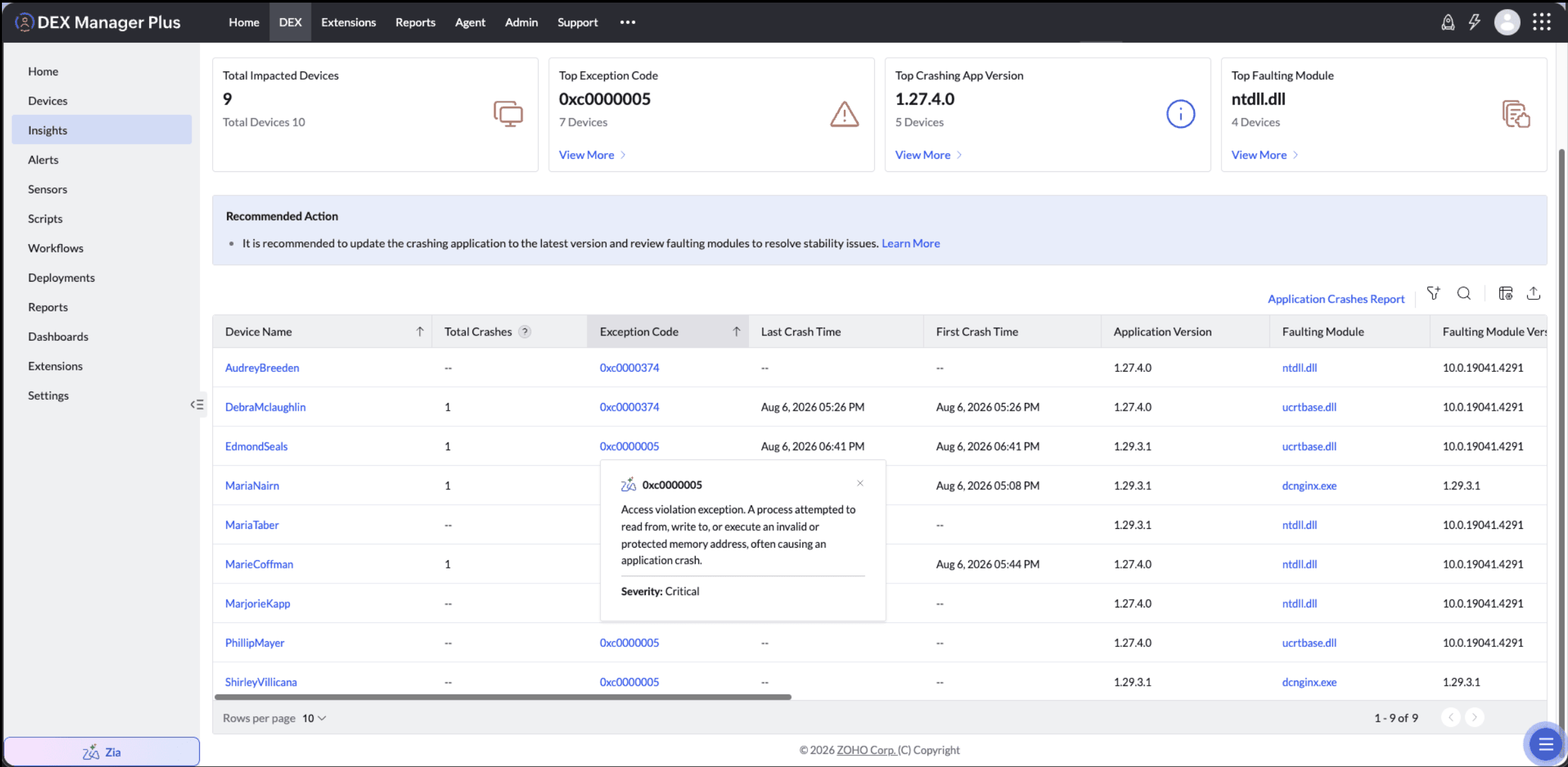Click the Total Impacted Devices monitor icon
Screen dimensions: 1568x767
pos(508,114)
